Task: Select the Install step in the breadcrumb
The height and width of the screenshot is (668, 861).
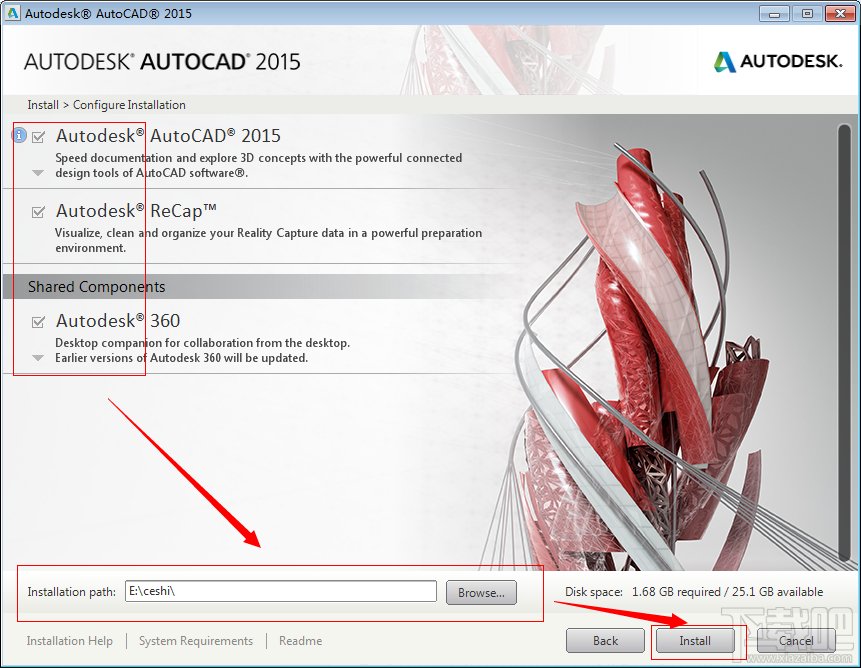Action: [42, 104]
